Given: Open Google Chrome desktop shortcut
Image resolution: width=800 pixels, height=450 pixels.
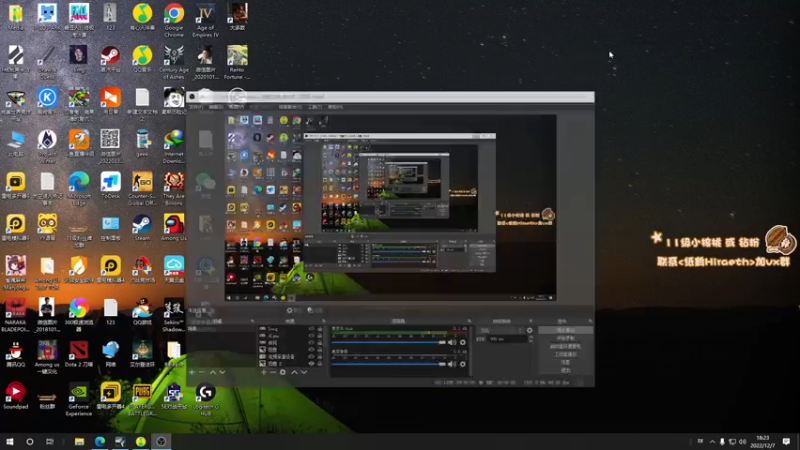Looking at the screenshot, I should pyautogui.click(x=173, y=20).
